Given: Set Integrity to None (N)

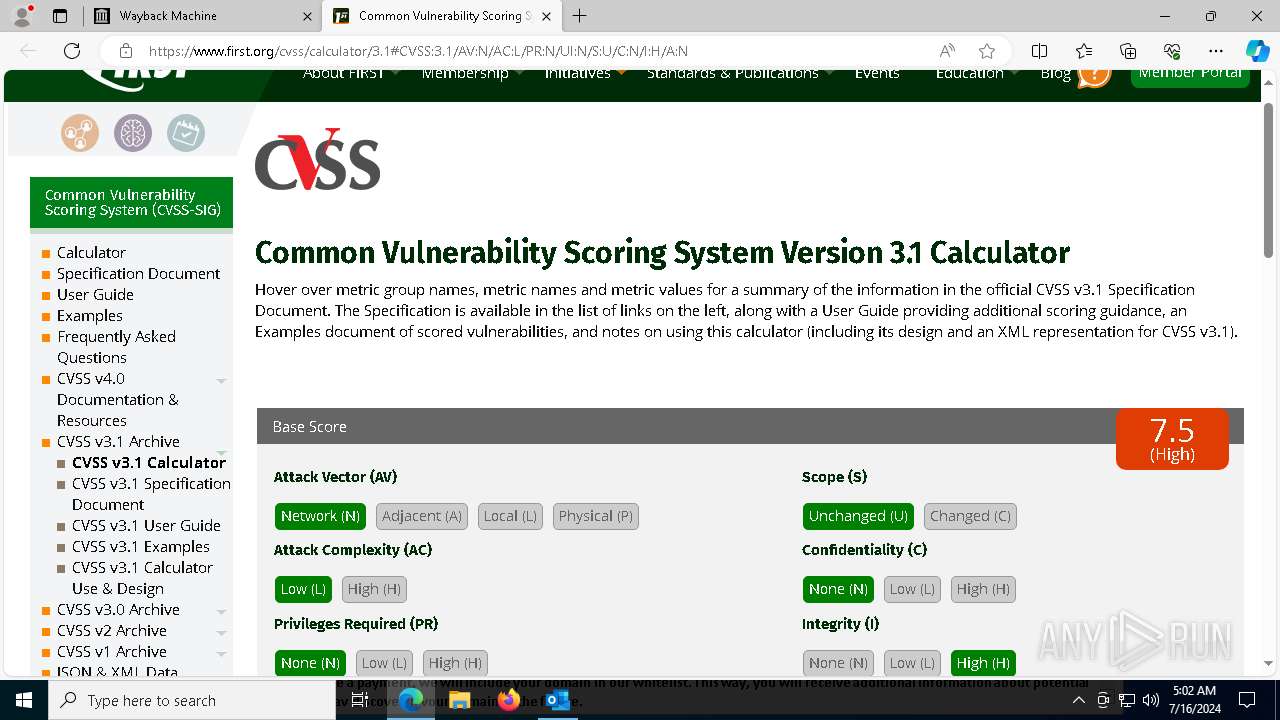Looking at the screenshot, I should (838, 663).
